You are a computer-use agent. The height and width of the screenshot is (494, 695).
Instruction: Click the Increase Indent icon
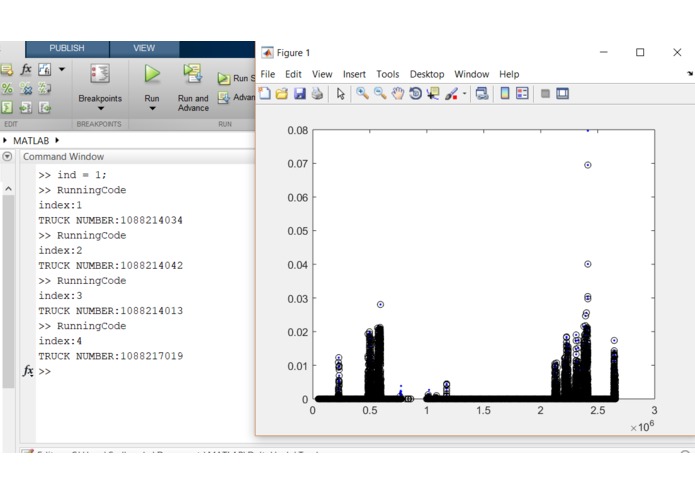coord(26,107)
